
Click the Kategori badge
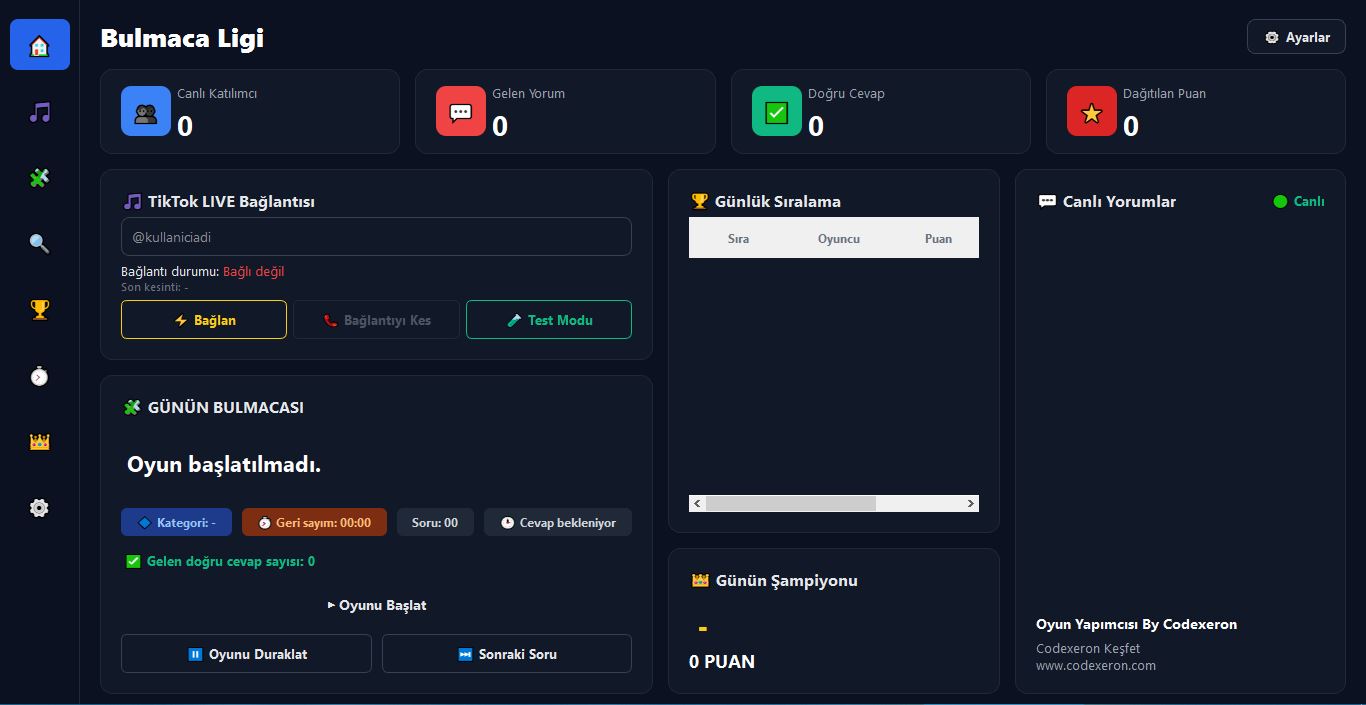tap(176, 522)
